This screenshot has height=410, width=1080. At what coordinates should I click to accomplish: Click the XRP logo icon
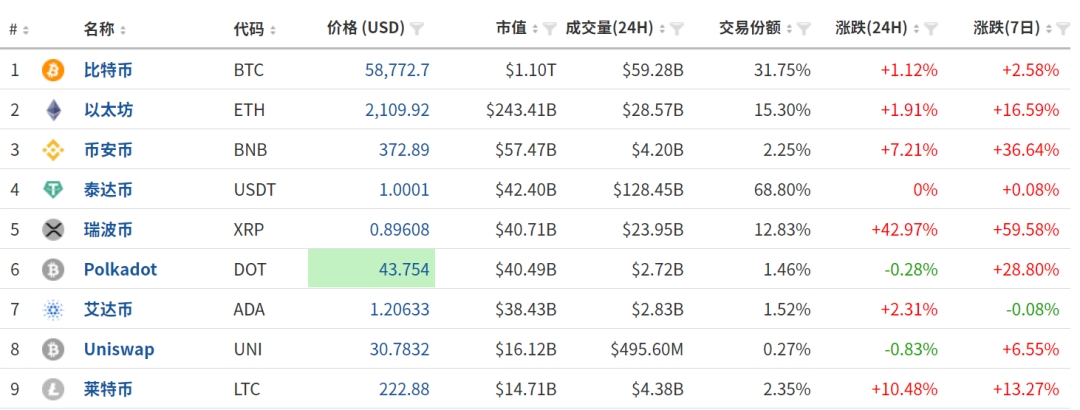click(53, 230)
